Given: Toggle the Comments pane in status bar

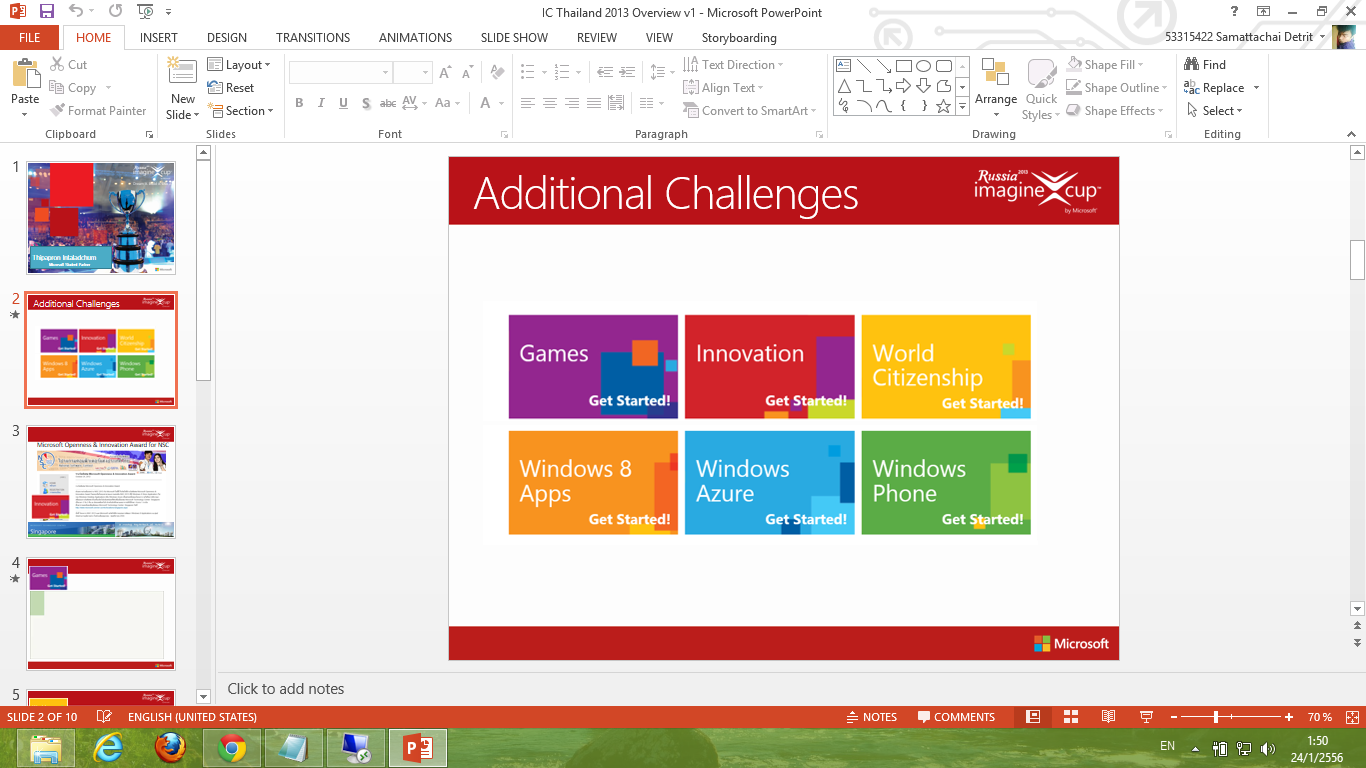Looking at the screenshot, I should (x=955, y=717).
